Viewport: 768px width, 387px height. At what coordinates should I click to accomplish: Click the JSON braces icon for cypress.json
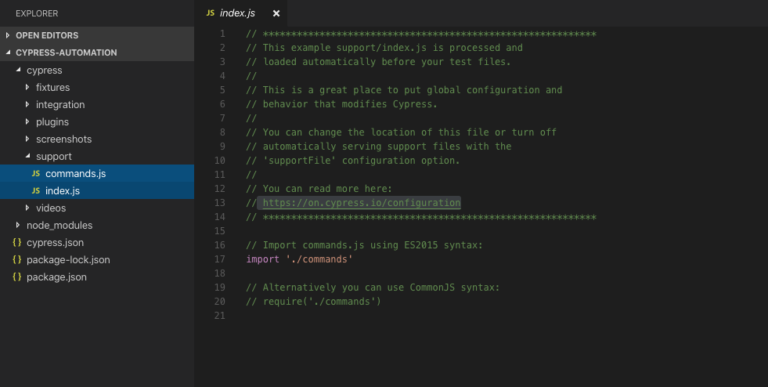(x=17, y=242)
